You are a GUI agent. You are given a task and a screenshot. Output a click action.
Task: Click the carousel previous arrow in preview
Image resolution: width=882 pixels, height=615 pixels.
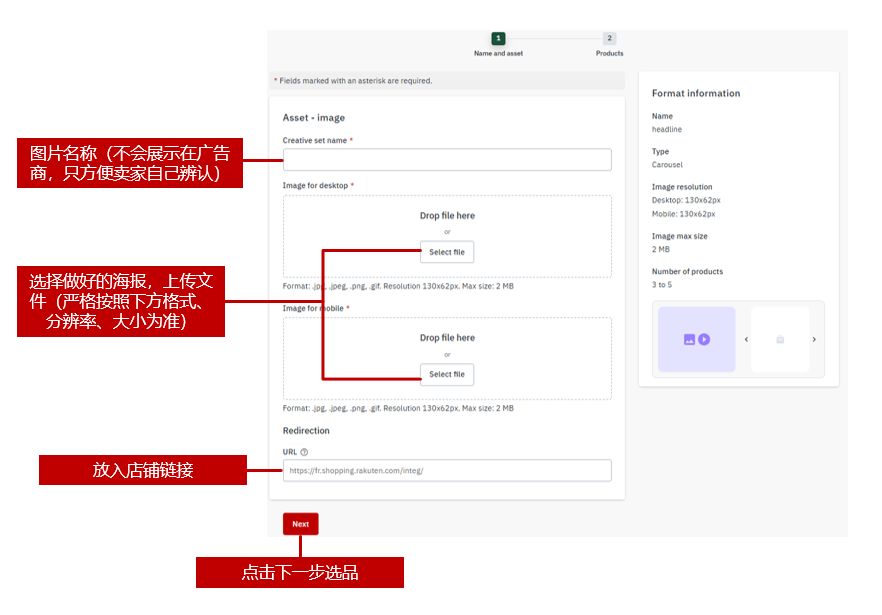[x=746, y=339]
